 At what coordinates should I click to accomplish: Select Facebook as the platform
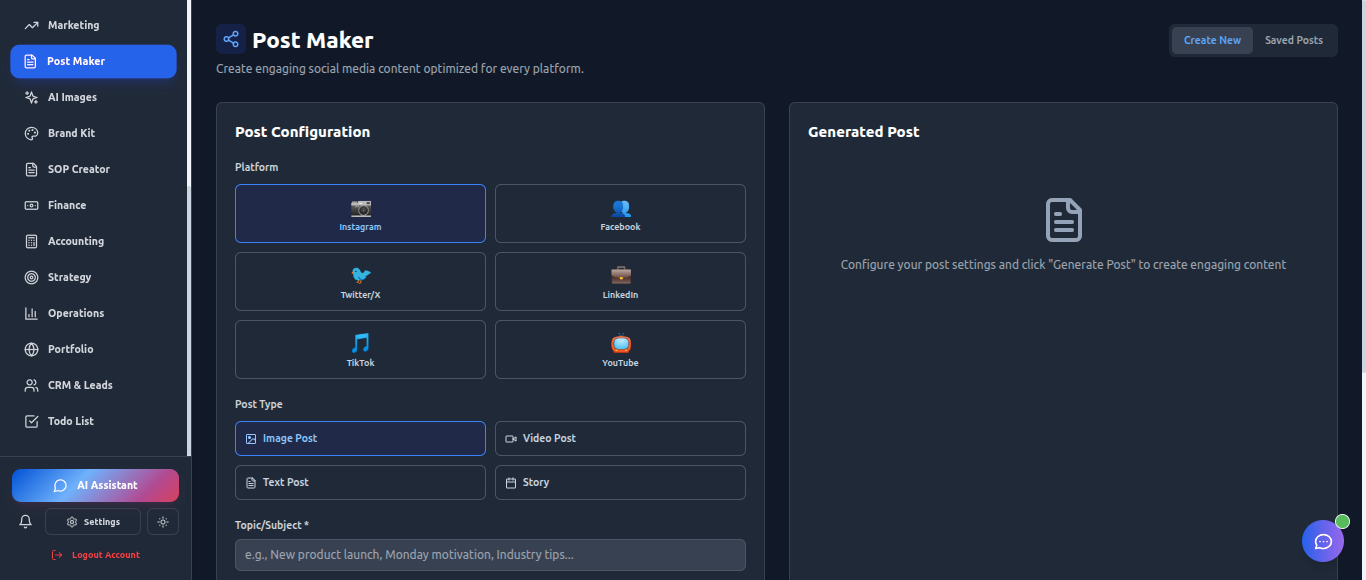[x=620, y=213]
